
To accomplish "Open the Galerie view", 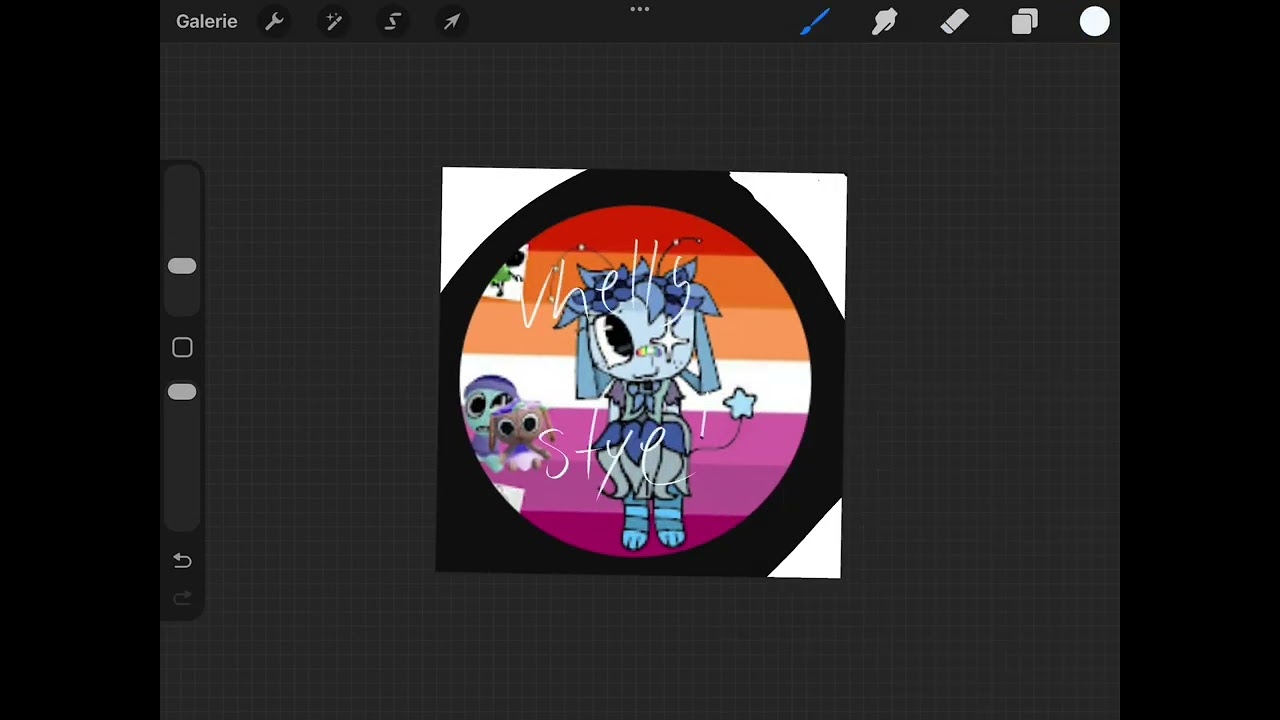I will tap(206, 21).
